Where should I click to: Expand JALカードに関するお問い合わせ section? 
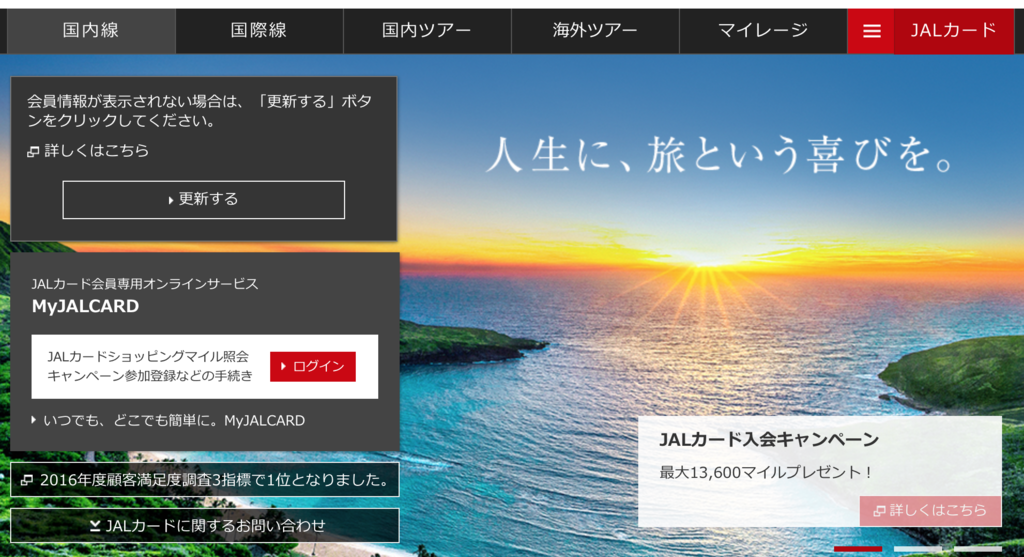pyautogui.click(x=204, y=526)
